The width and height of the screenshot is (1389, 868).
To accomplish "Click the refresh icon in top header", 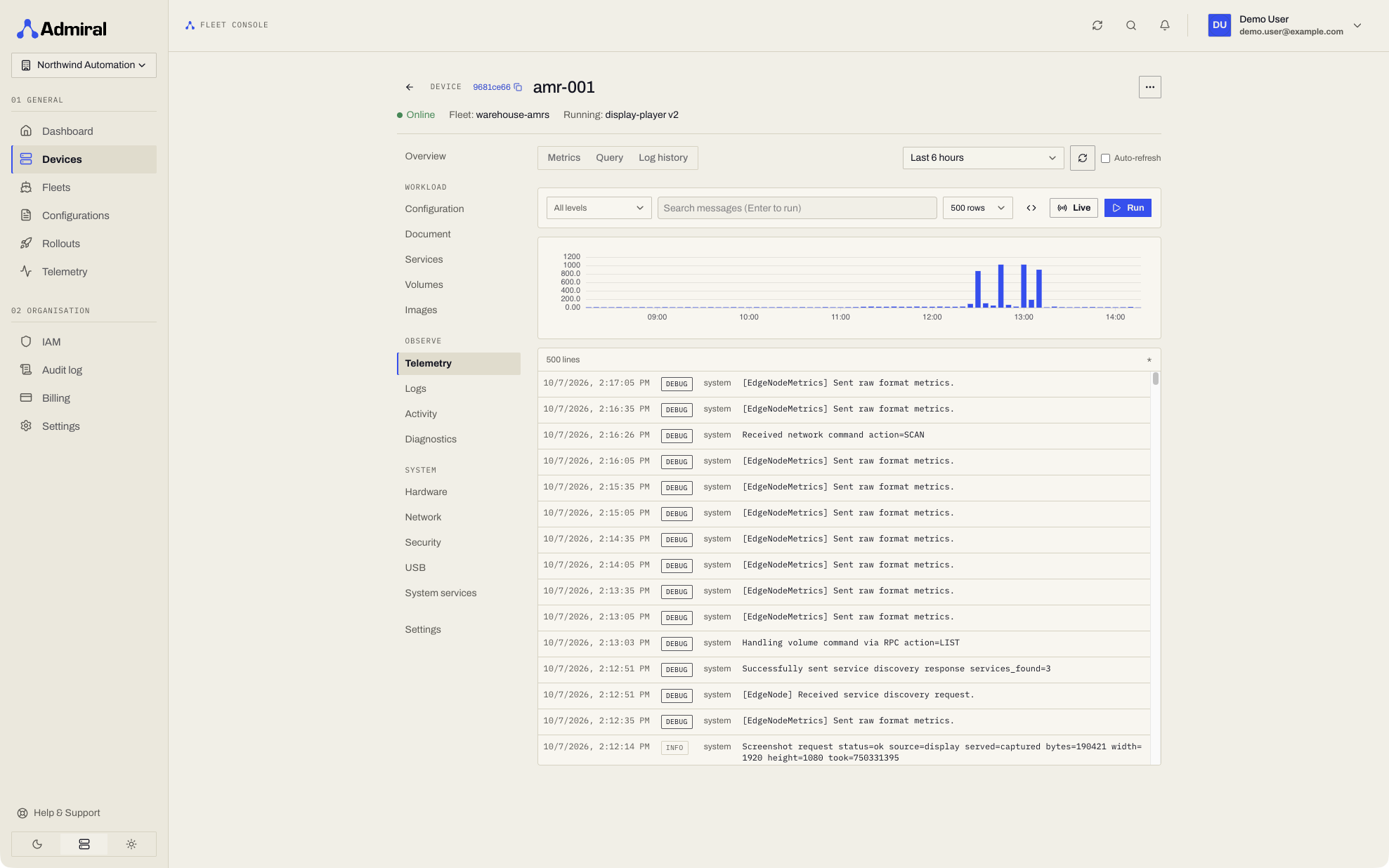I will [x=1097, y=25].
